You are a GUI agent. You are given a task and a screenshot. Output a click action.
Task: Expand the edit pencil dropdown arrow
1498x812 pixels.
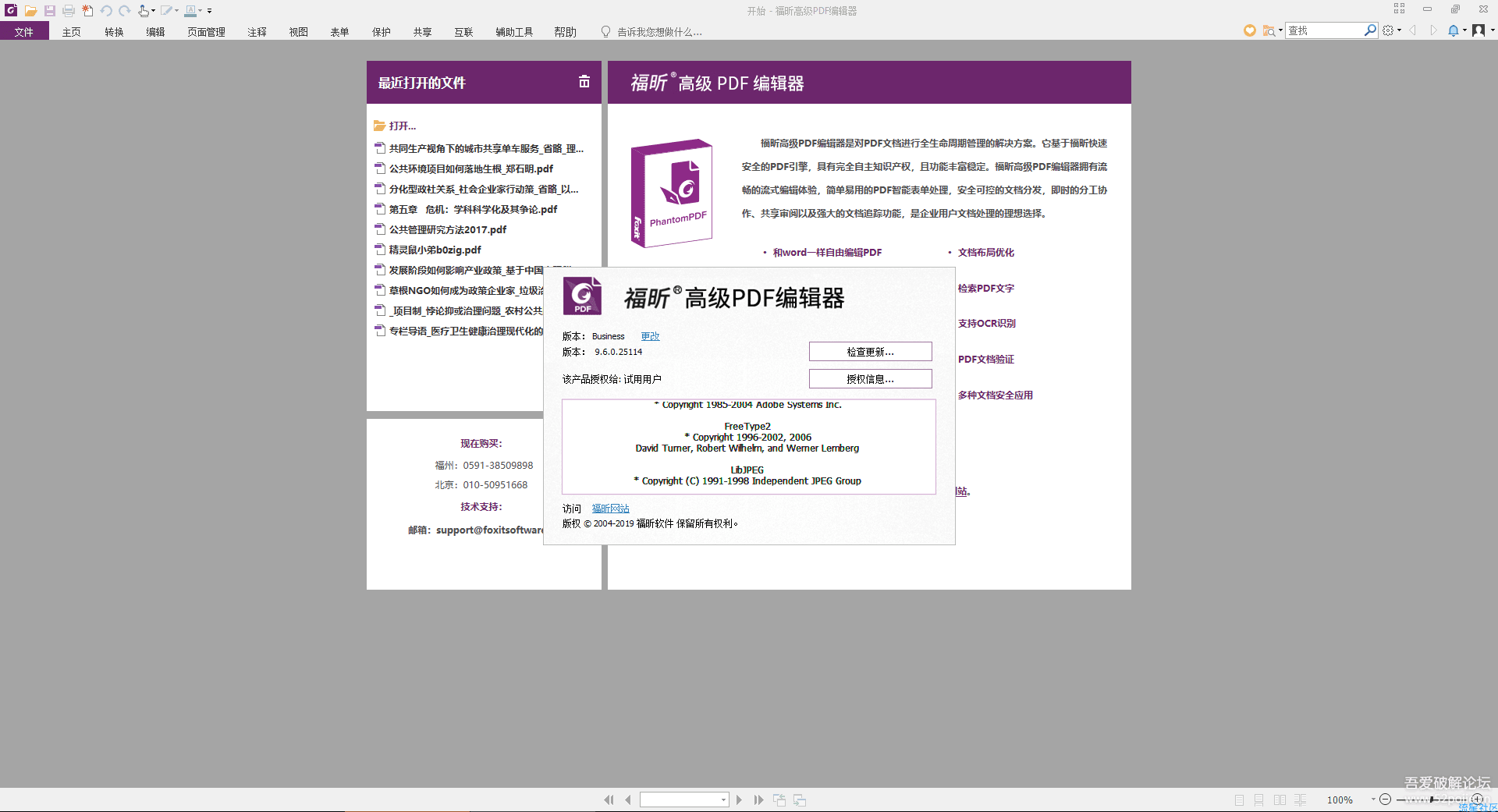click(176, 11)
